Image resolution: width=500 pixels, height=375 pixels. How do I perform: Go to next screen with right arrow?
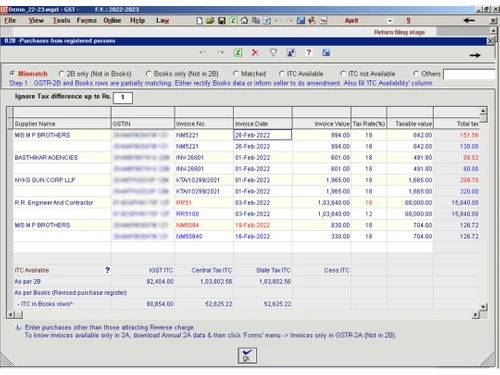tap(475, 55)
